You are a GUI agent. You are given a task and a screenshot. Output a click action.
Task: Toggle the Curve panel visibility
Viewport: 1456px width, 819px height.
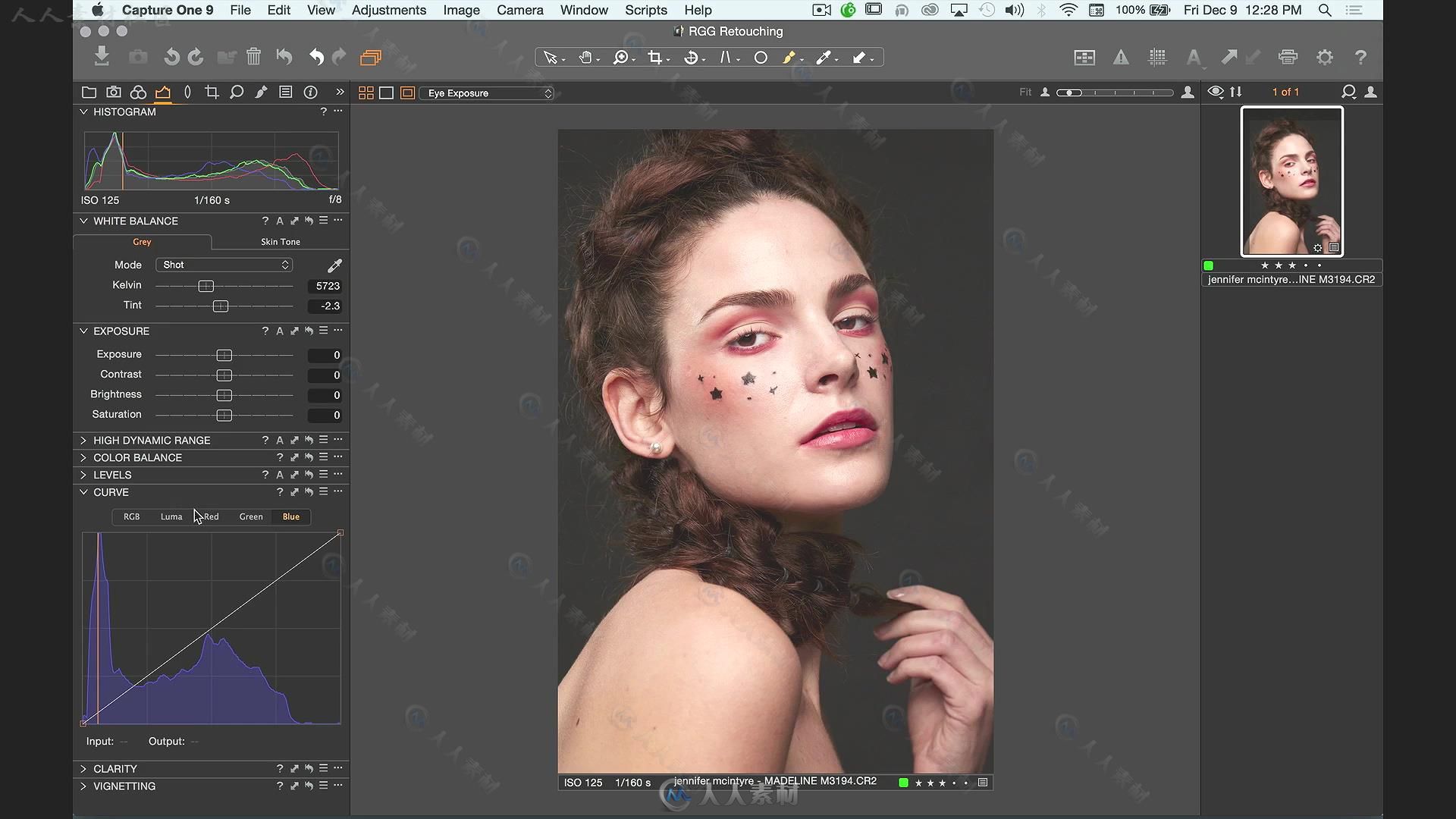pos(84,491)
